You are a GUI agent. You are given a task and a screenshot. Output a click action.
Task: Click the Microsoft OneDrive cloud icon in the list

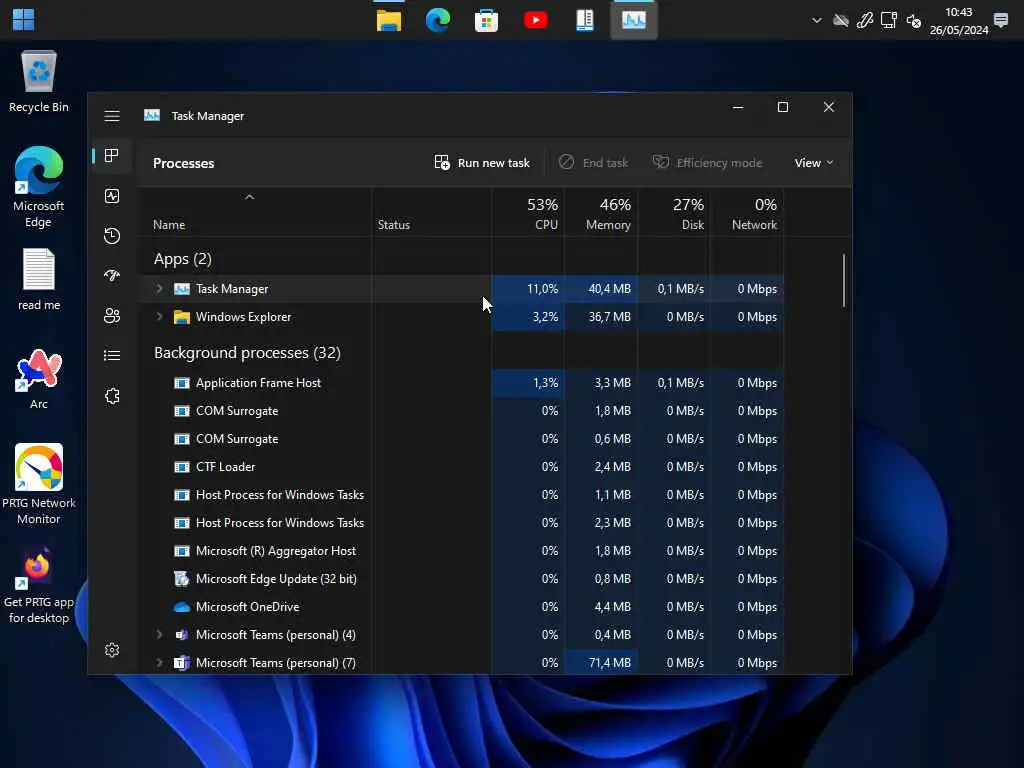[182, 607]
